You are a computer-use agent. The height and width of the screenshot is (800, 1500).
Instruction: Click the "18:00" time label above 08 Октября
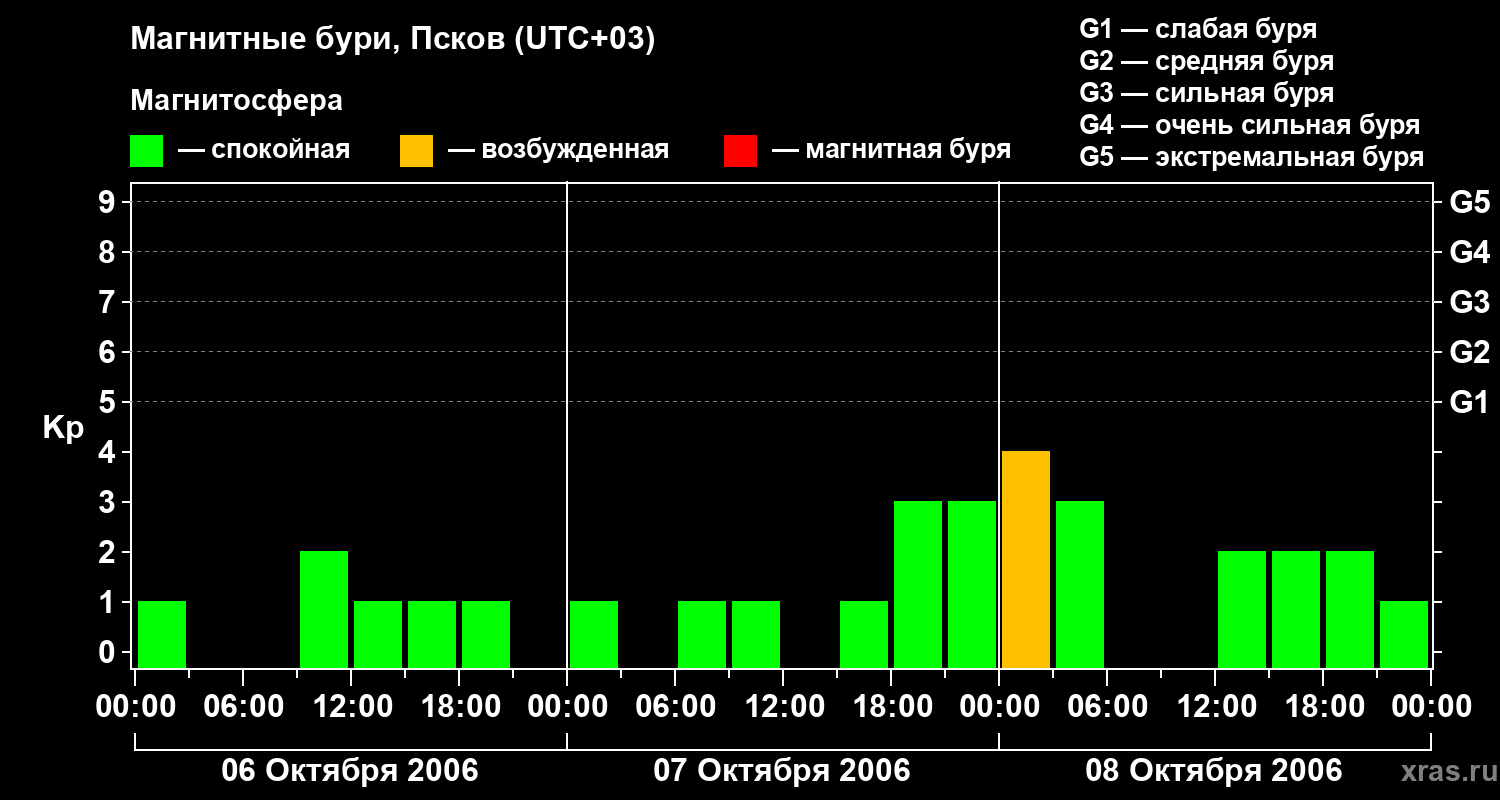[1323, 707]
